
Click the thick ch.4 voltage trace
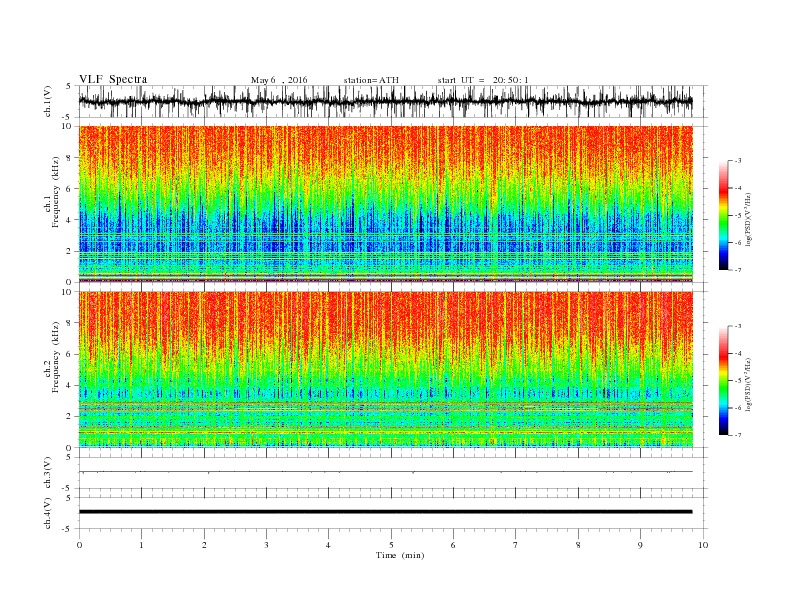pyautogui.click(x=385, y=512)
